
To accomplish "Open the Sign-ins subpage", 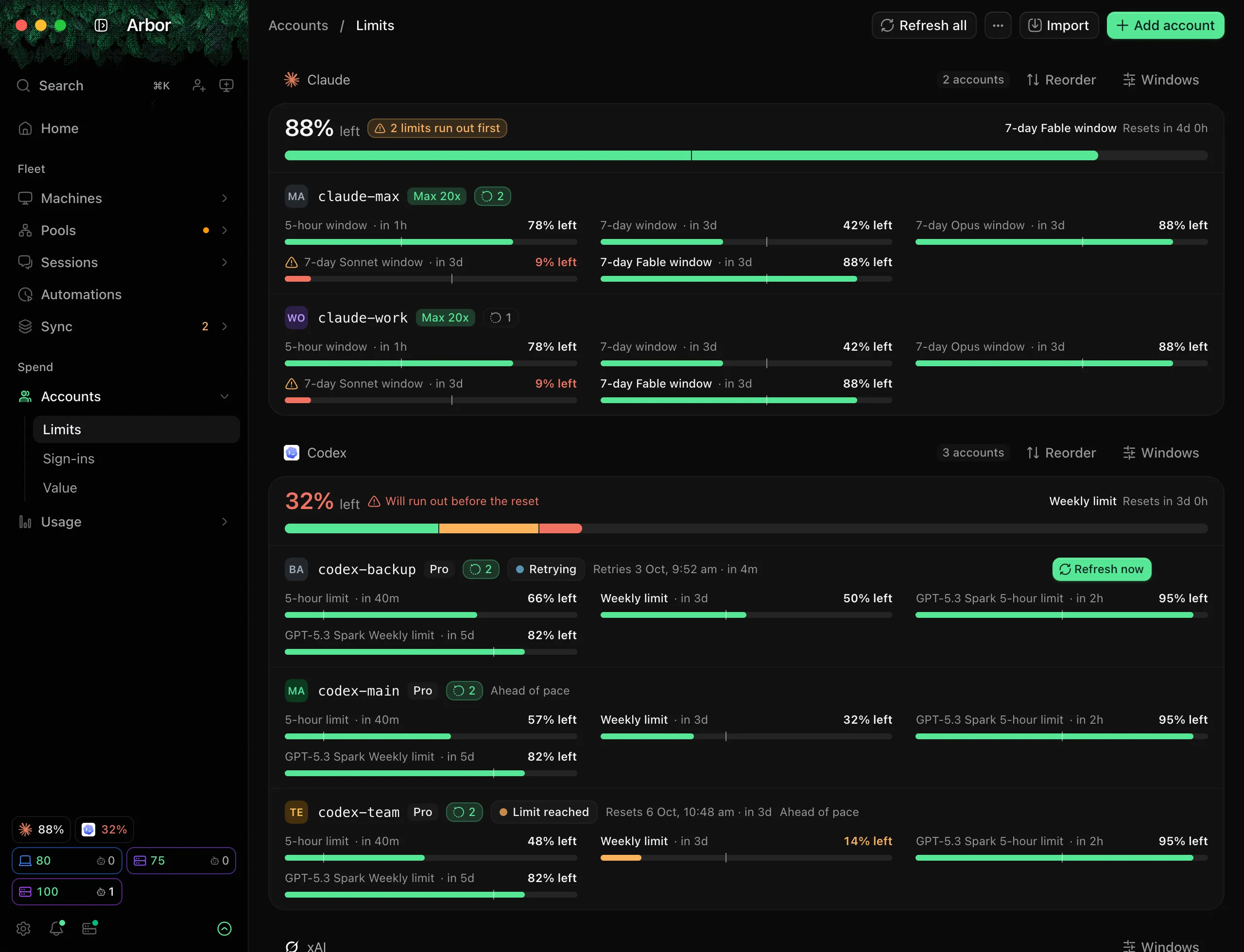I will [x=136, y=459].
